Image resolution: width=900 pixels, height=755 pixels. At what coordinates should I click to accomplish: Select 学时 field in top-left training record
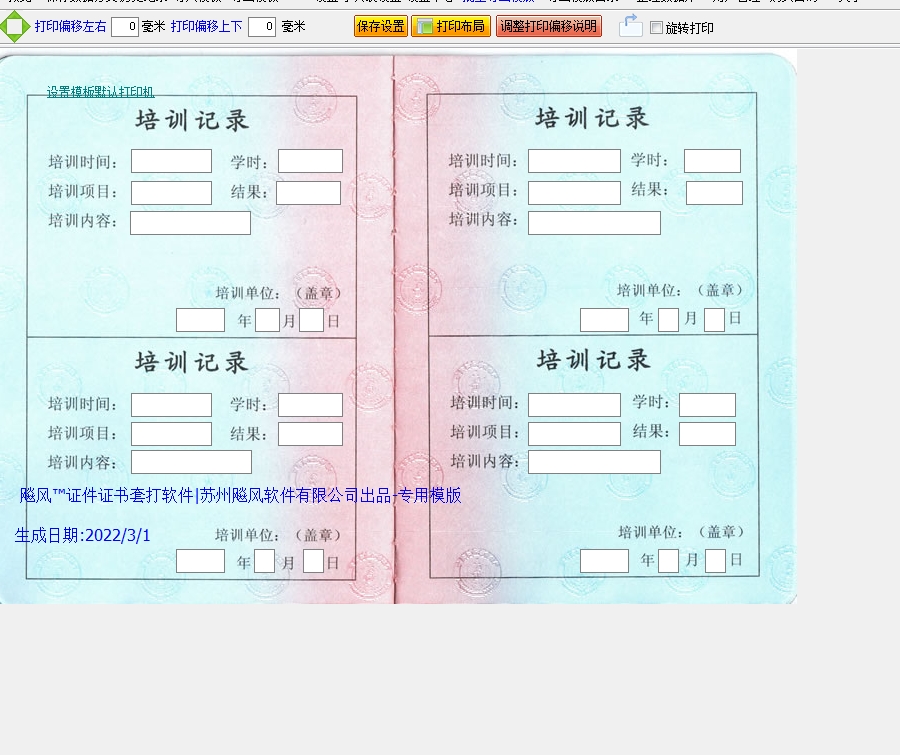[310, 161]
